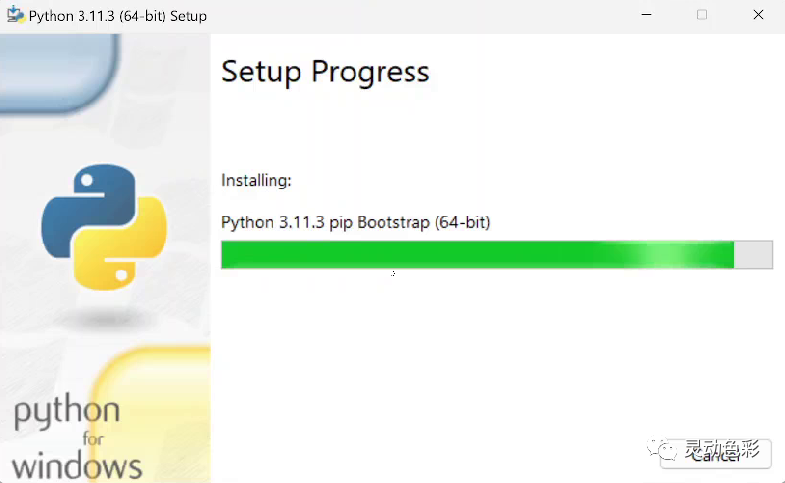
Task: Click the disabled maximize window button
Action: (702, 15)
